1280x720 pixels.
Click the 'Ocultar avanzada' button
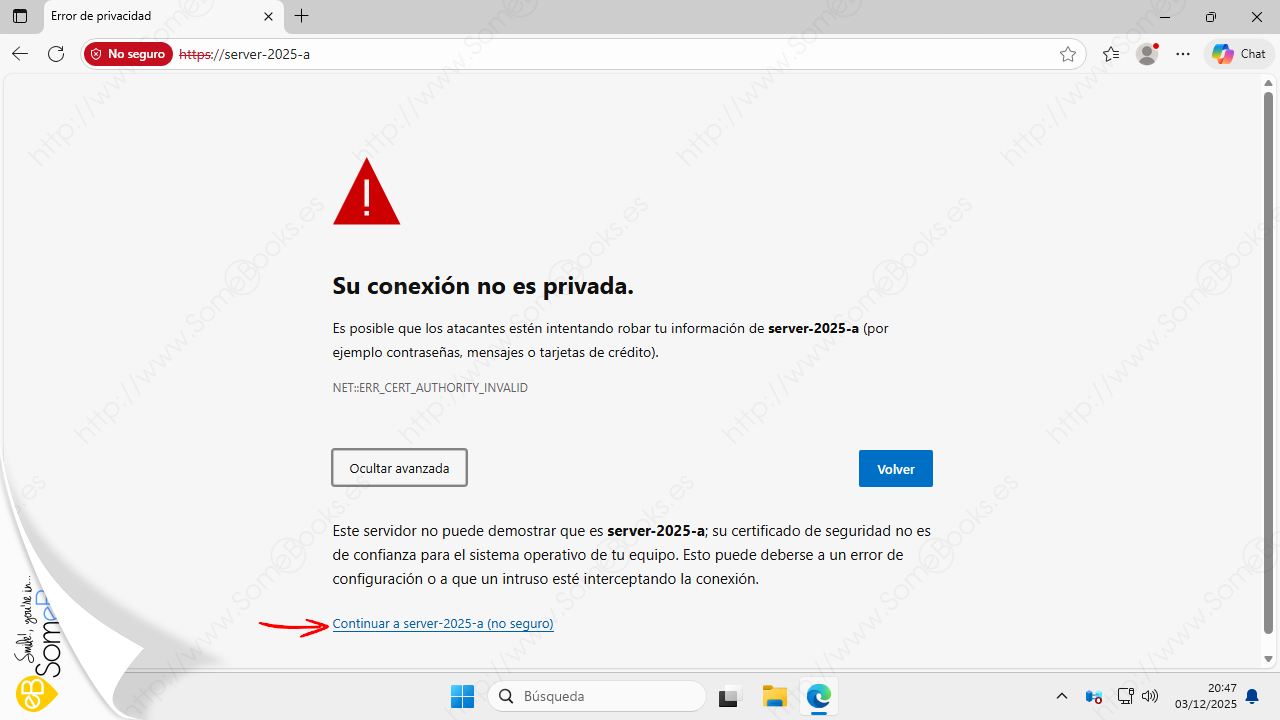(399, 468)
